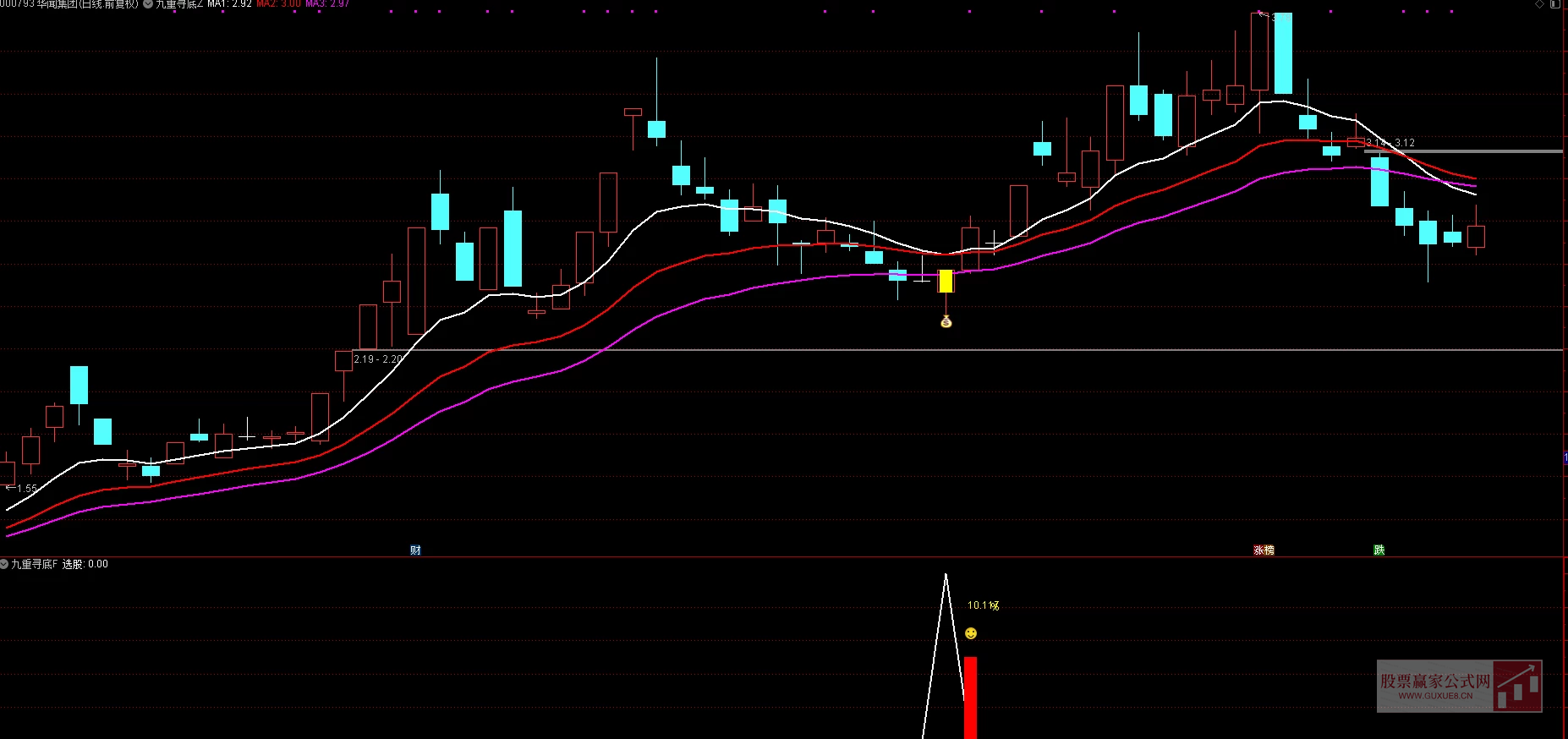Click the red MA2: 3.00 label
Viewport: 1568px width, 739px height.
[x=278, y=4]
